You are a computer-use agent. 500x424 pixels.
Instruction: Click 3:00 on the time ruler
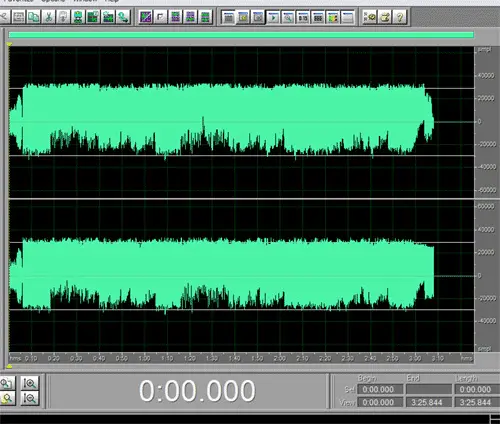(x=415, y=359)
